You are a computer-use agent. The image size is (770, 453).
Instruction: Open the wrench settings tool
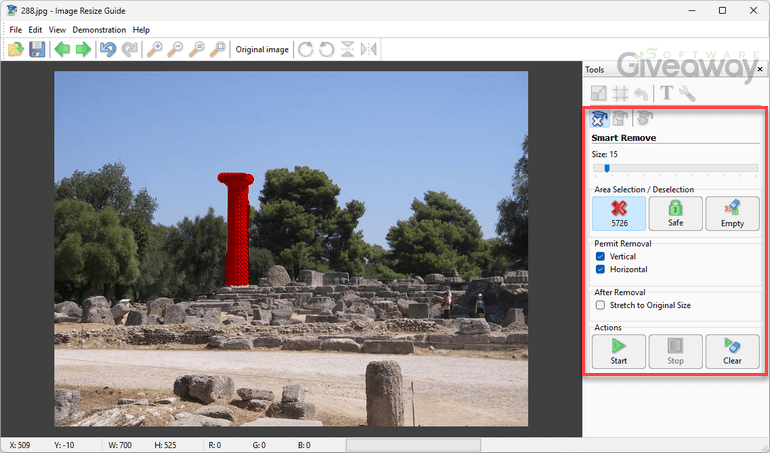[x=687, y=93]
